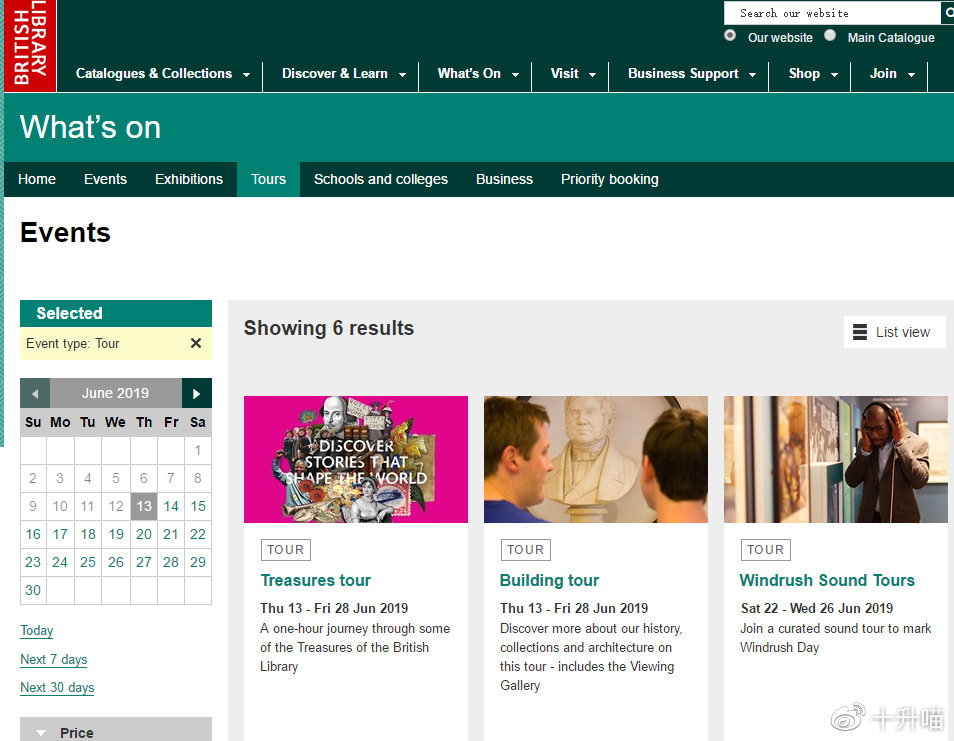Click the TOUR tag on Building tour
954x741 pixels.
point(526,550)
